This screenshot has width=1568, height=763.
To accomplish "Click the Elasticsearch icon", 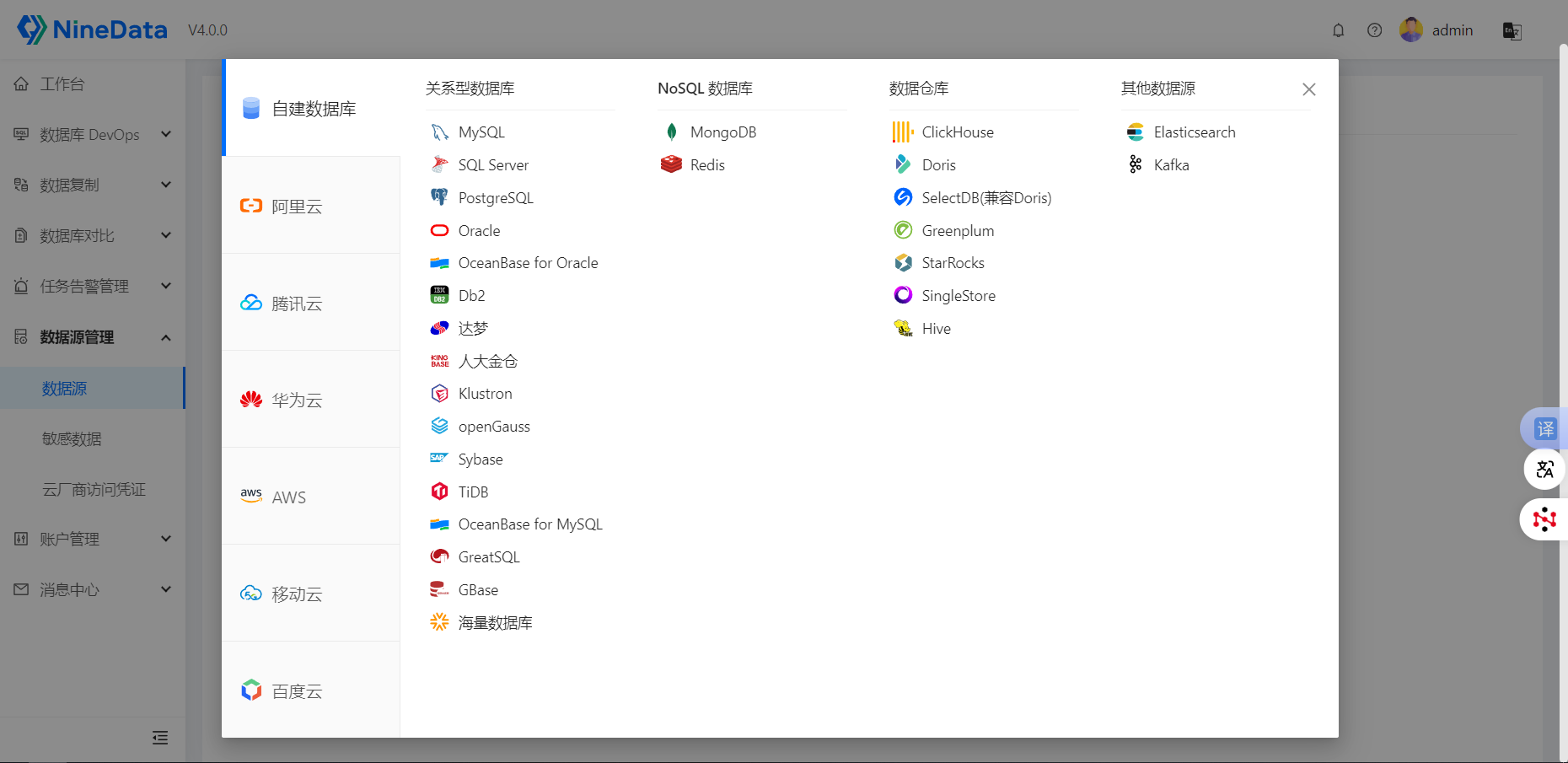I will point(1135,132).
